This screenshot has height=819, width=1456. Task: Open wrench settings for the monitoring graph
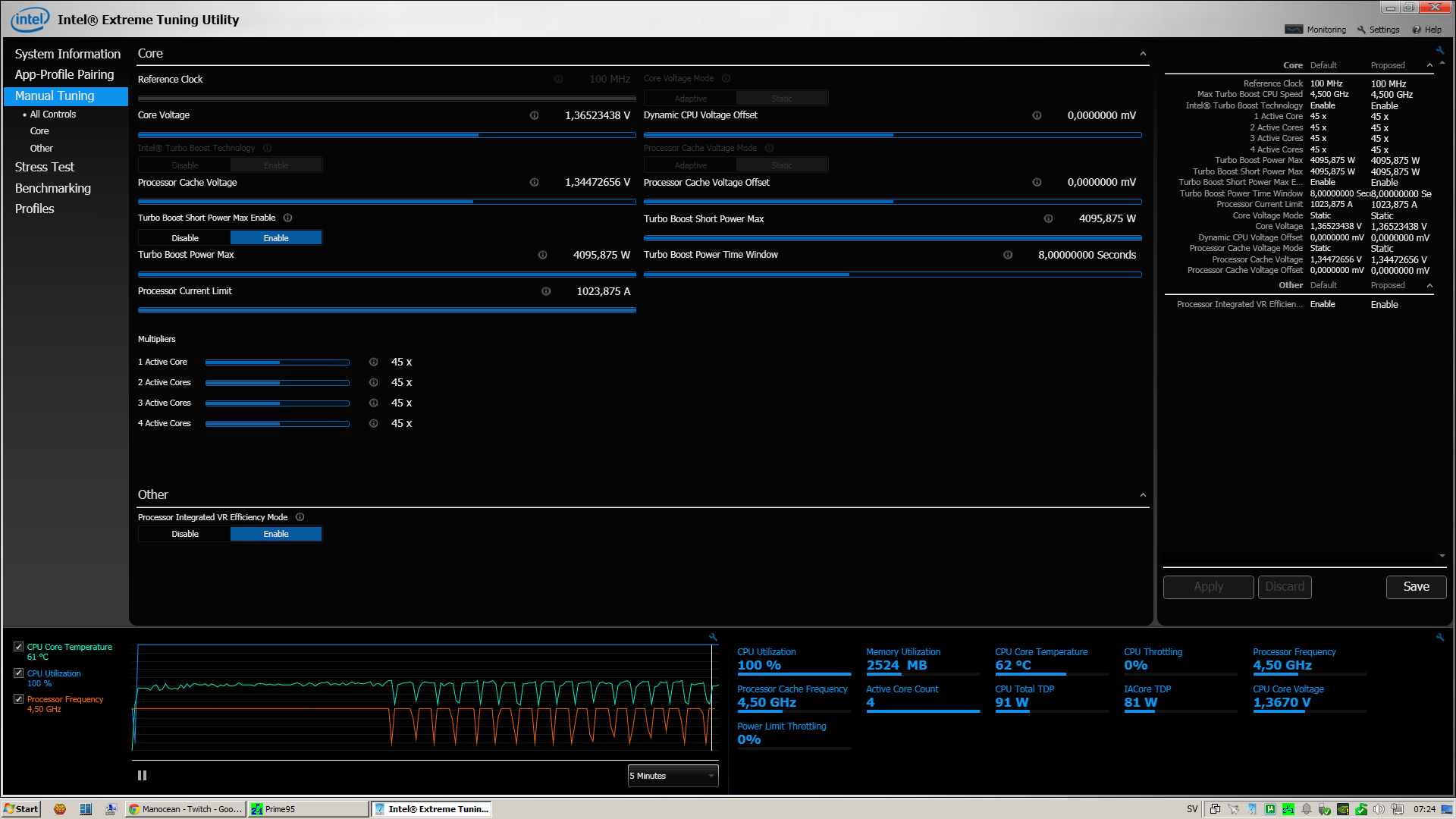[x=713, y=638]
